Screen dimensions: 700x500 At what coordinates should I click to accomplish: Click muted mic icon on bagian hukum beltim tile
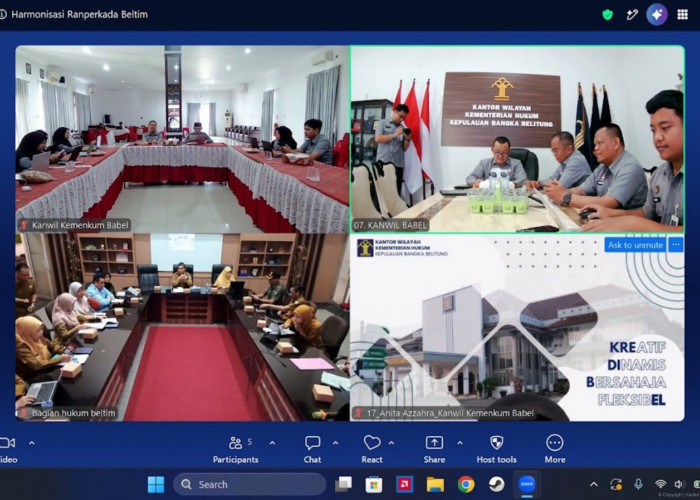[x=24, y=413]
